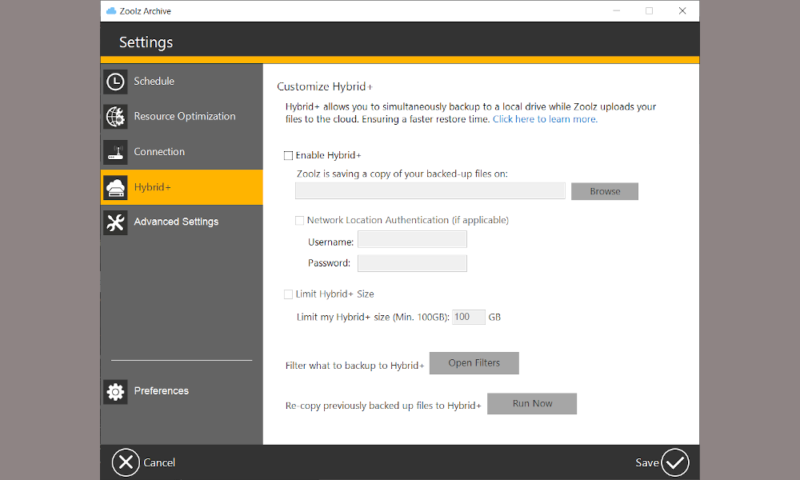Click the Save checkmark circle icon
800x480 pixels.
[675, 463]
